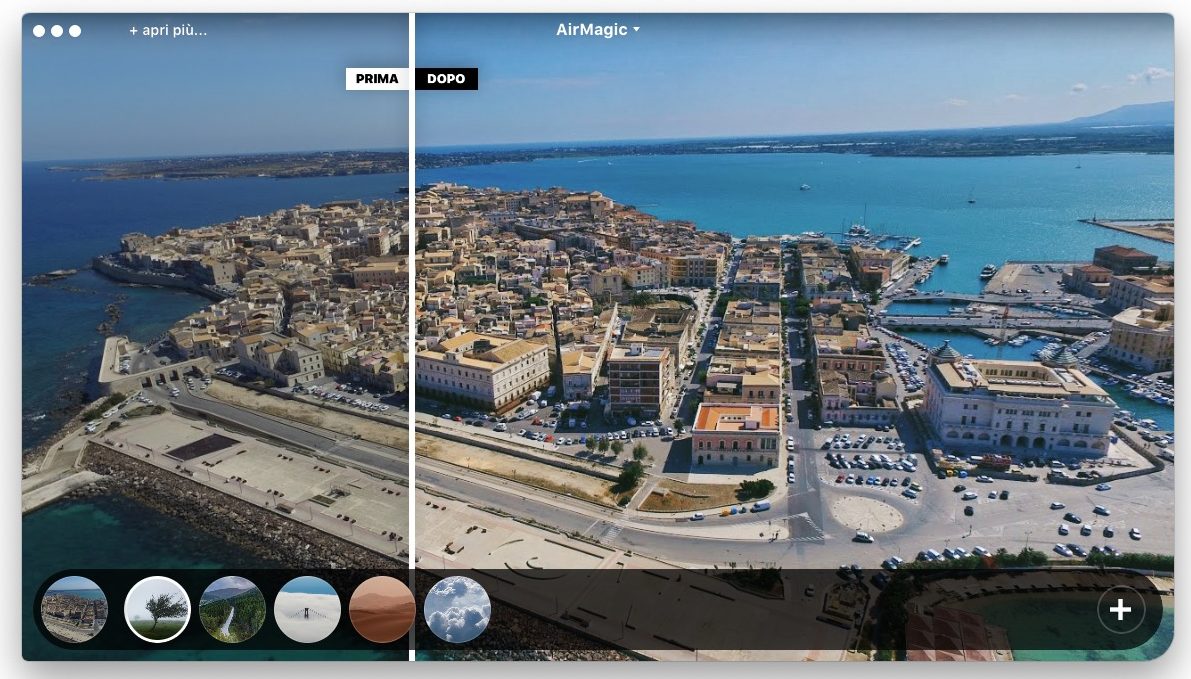
Task: Choose the clouds sky style thumbnail
Action: point(457,609)
